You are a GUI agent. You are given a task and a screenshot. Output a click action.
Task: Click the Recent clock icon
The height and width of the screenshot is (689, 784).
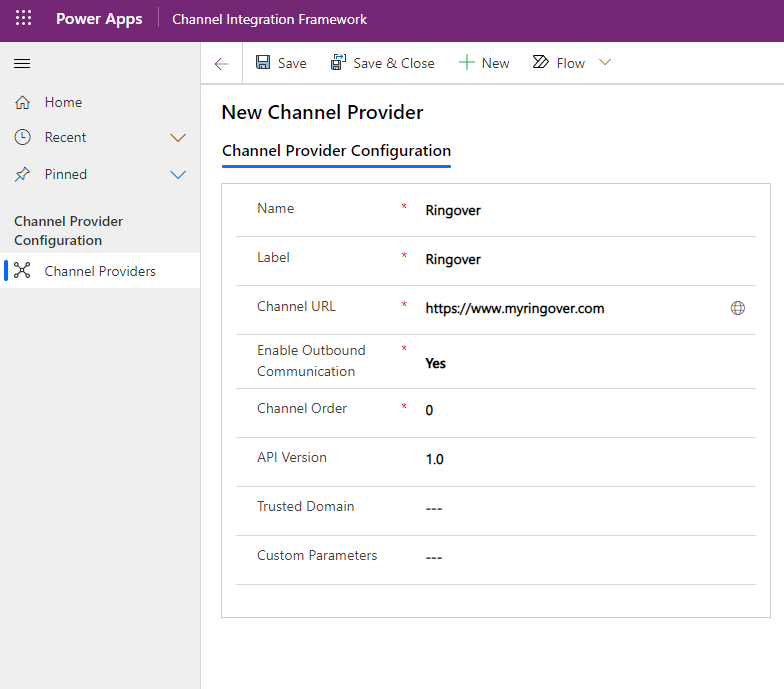point(22,137)
